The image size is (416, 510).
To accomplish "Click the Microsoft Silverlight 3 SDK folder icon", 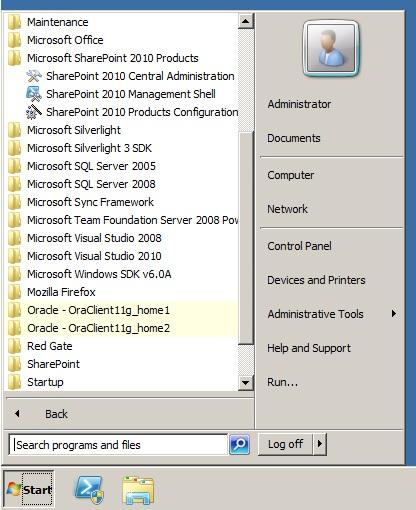I will tap(14, 148).
